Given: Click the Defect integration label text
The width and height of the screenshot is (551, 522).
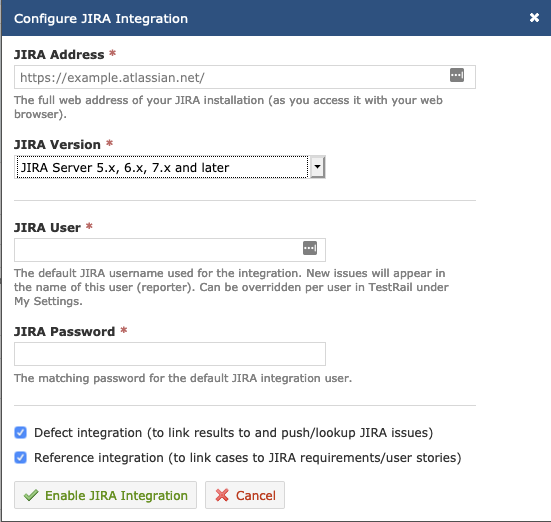Looking at the screenshot, I should [x=233, y=433].
